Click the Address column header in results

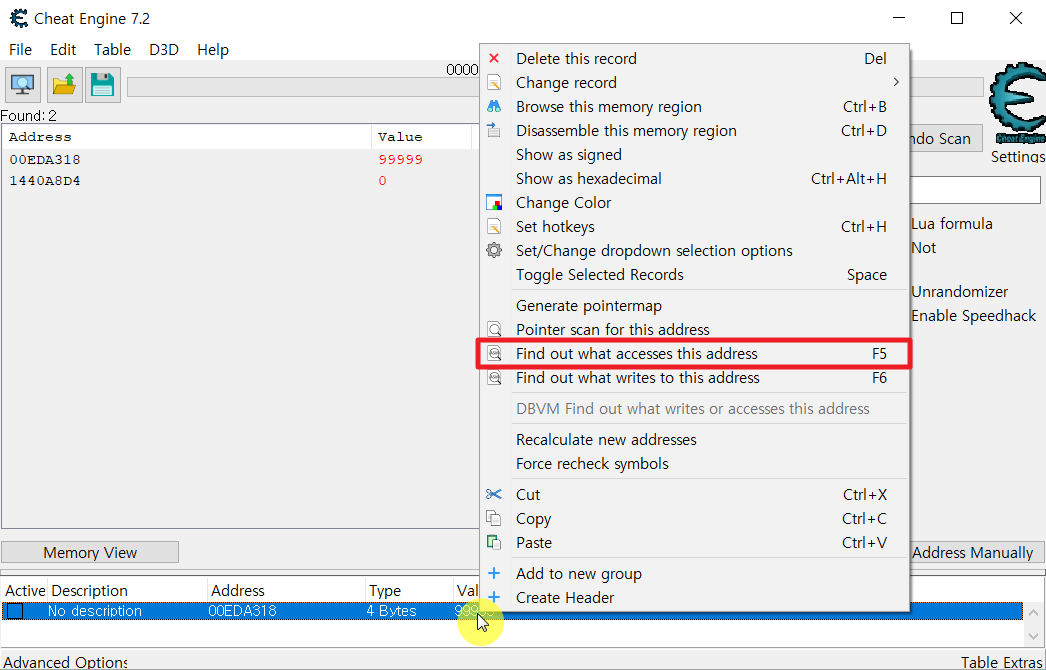coord(187,137)
